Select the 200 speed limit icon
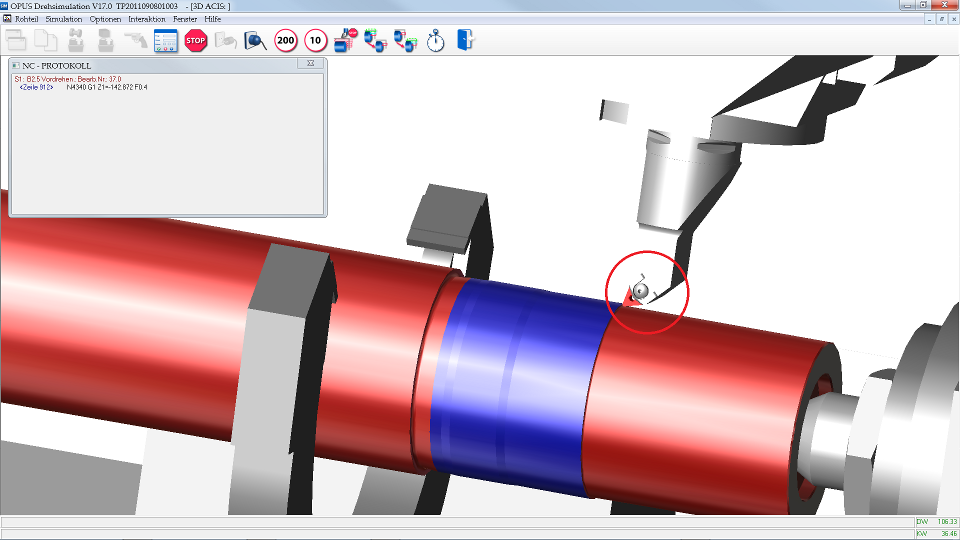 (x=286, y=41)
